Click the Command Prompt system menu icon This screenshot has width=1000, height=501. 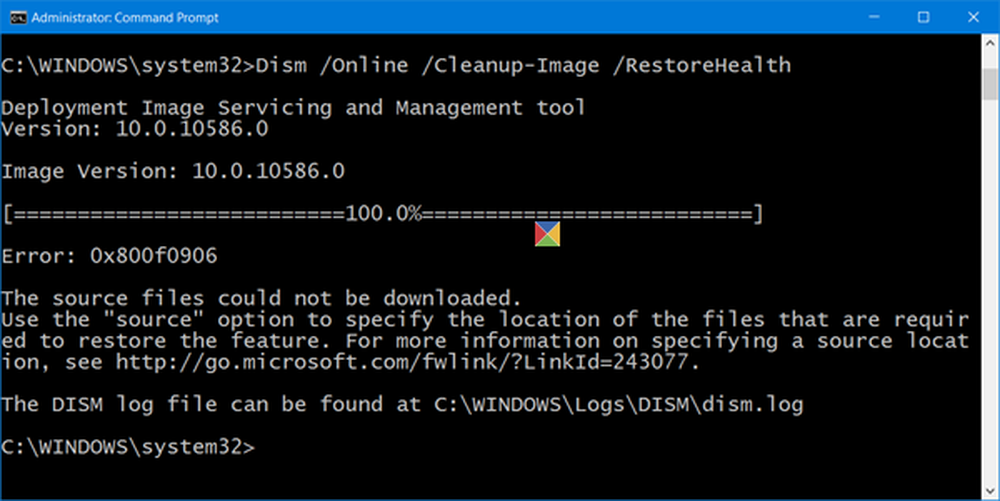tap(18, 17)
